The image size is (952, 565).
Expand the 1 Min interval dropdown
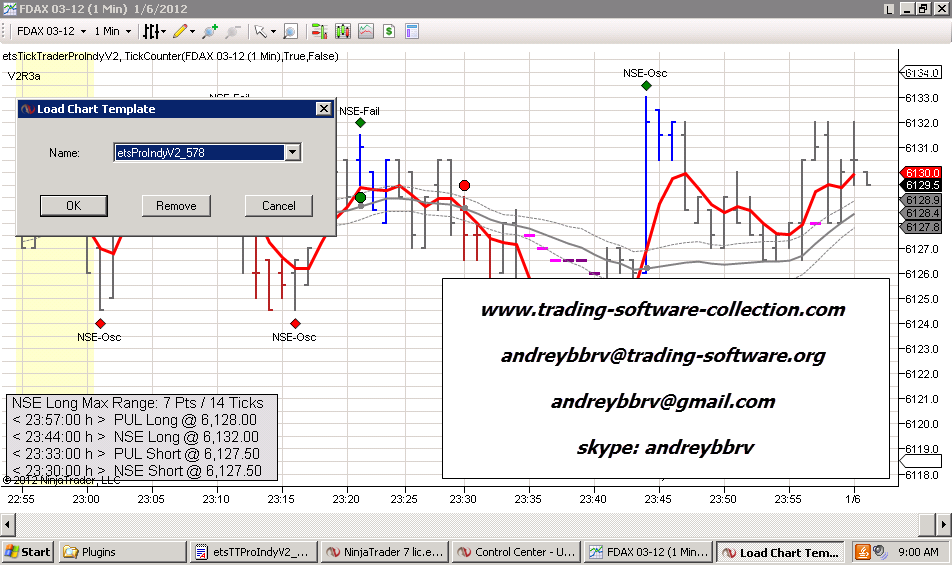coord(127,32)
